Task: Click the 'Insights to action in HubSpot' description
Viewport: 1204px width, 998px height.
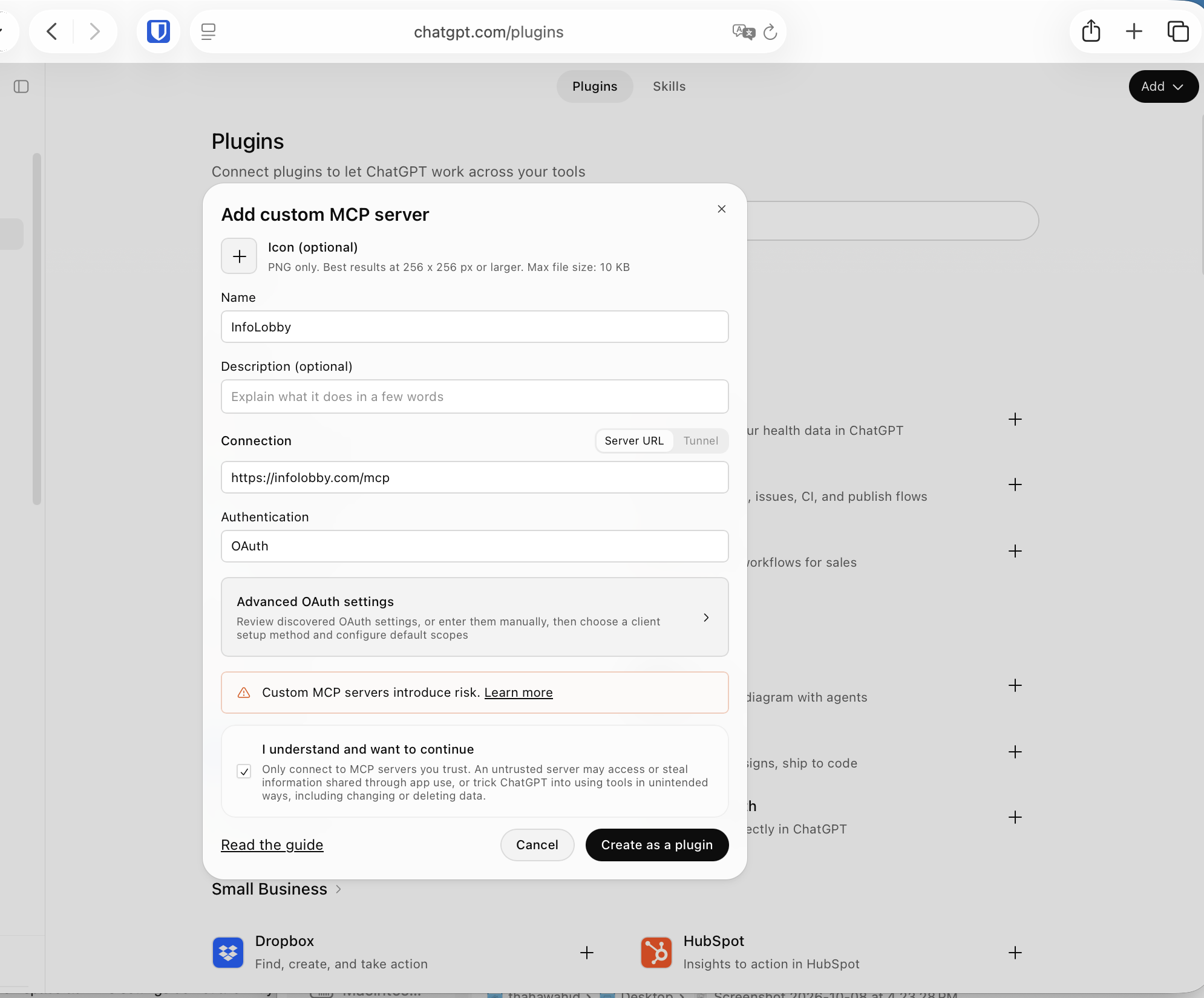Action: click(771, 964)
